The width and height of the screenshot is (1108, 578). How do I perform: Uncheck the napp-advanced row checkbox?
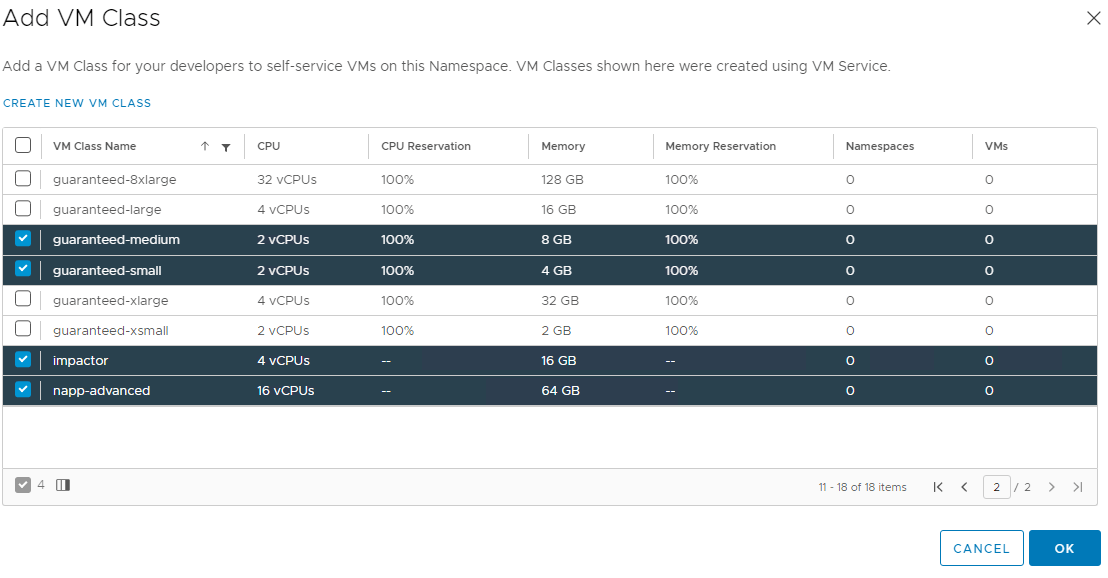point(23,389)
